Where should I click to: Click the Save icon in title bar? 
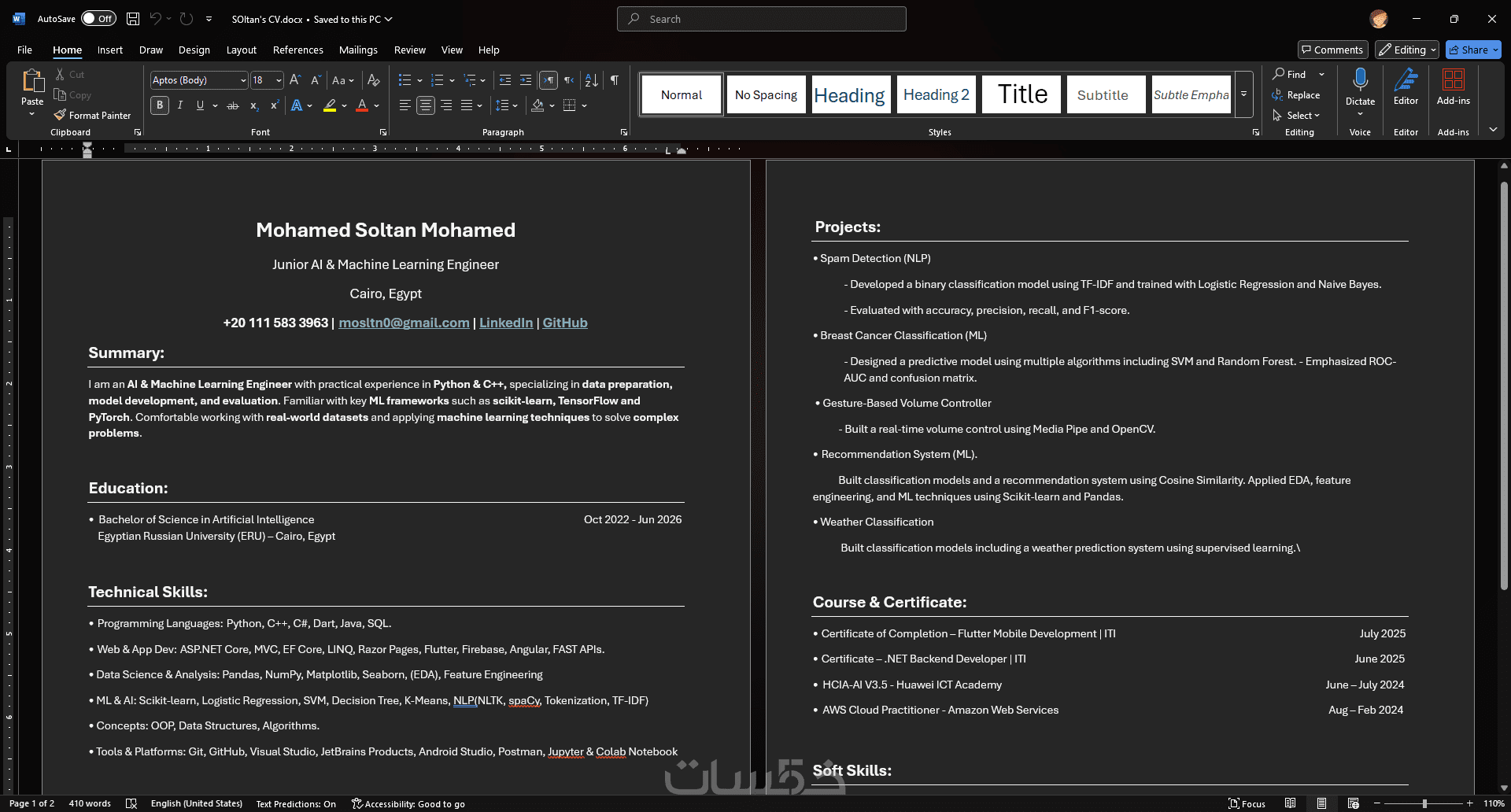(x=133, y=19)
